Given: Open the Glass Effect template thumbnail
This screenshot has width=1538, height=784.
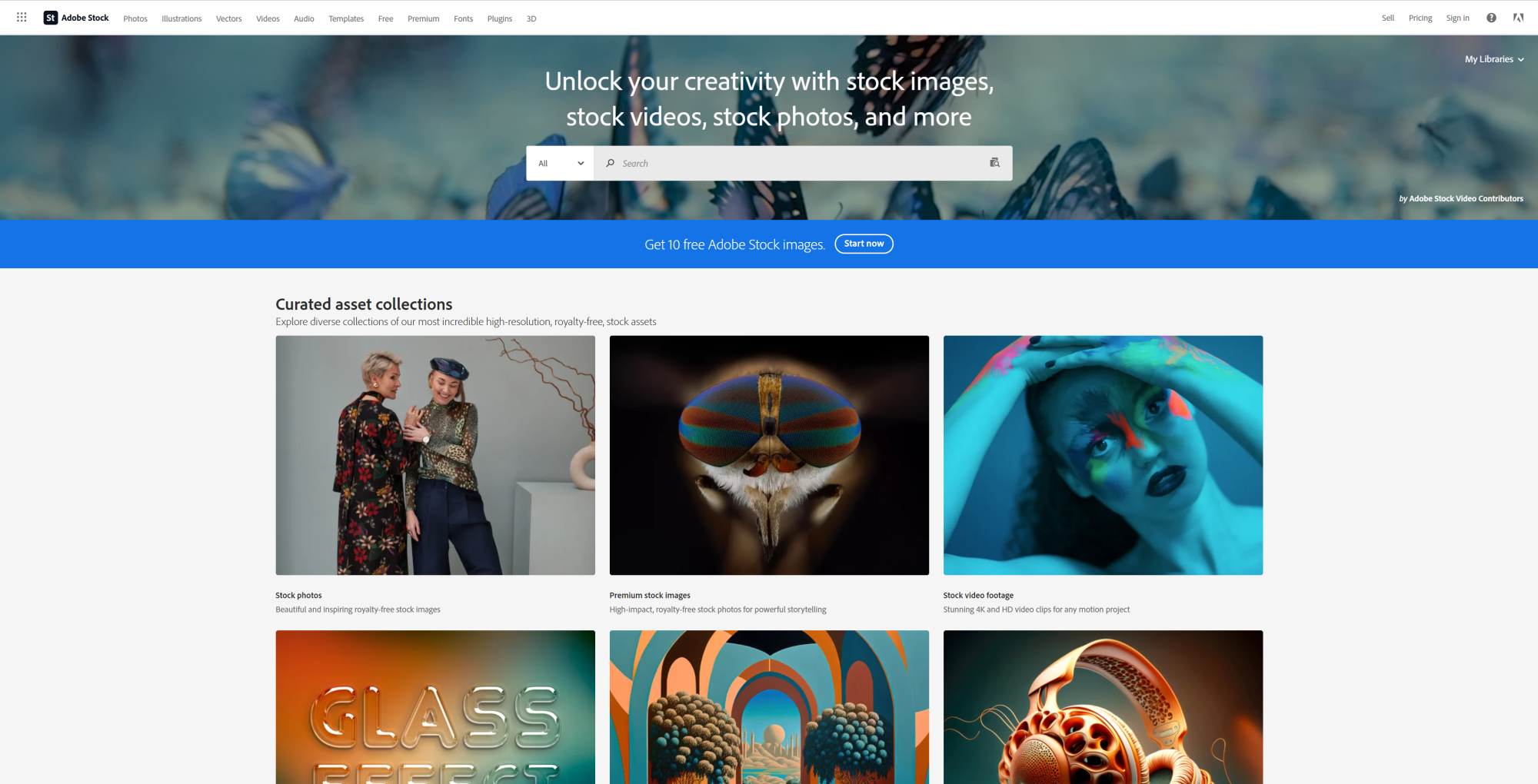Looking at the screenshot, I should pyautogui.click(x=435, y=707).
